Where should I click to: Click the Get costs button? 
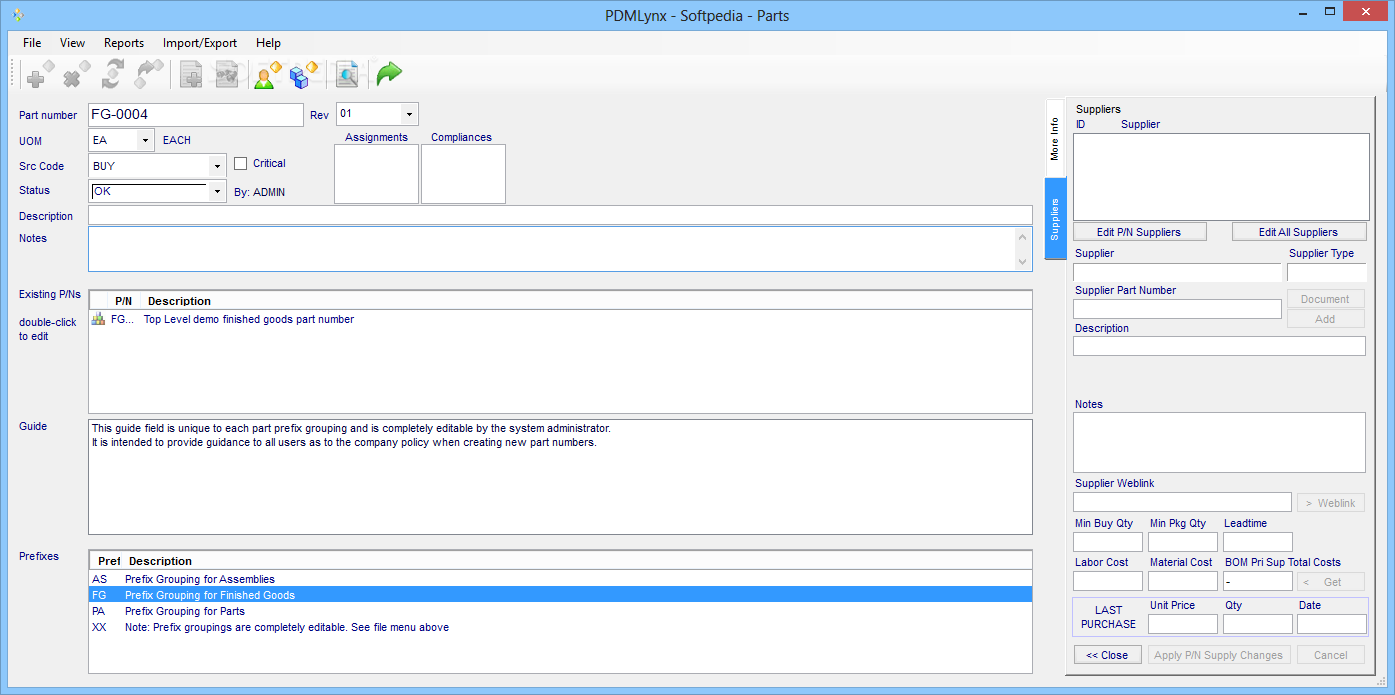click(x=1330, y=582)
